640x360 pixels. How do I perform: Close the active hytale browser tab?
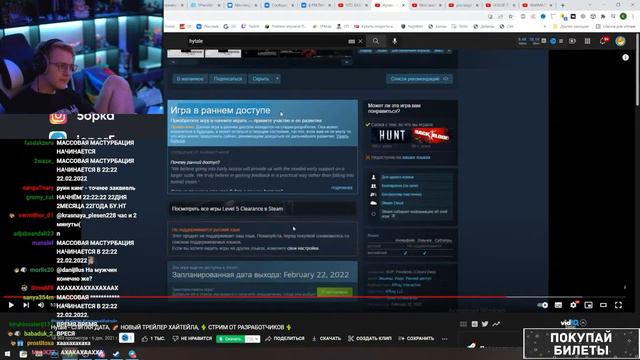(x=403, y=5)
